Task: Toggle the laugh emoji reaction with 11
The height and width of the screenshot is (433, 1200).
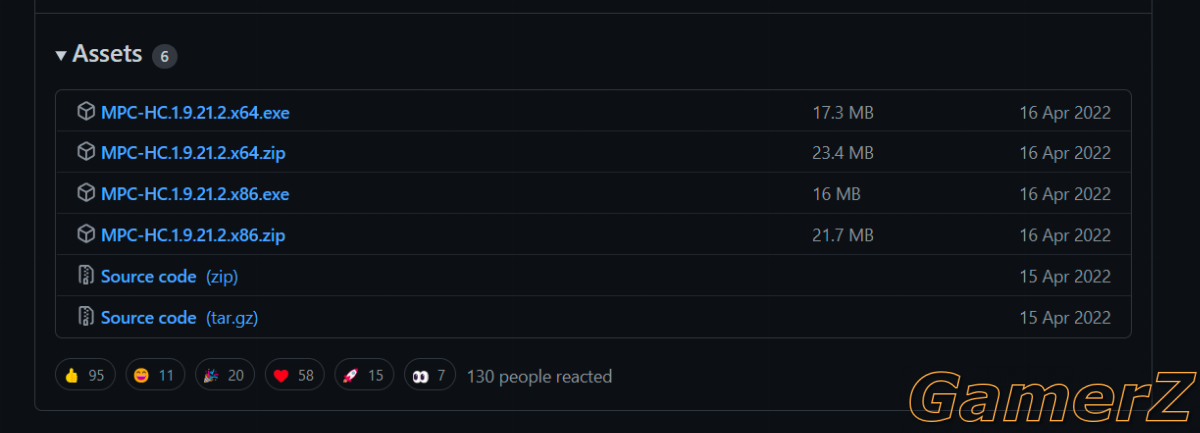Action: coord(154,376)
